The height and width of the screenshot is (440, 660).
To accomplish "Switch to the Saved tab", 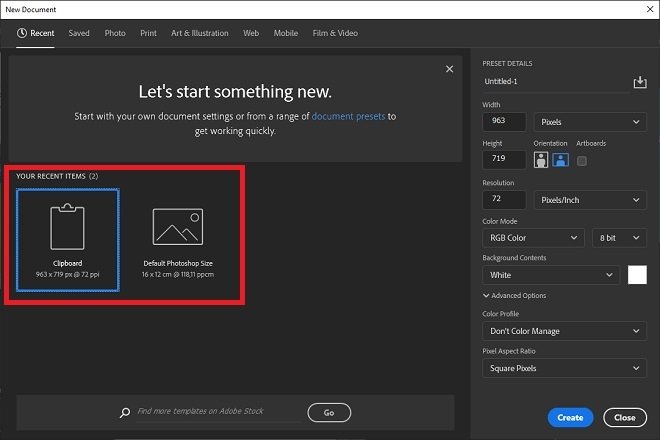I will point(79,33).
